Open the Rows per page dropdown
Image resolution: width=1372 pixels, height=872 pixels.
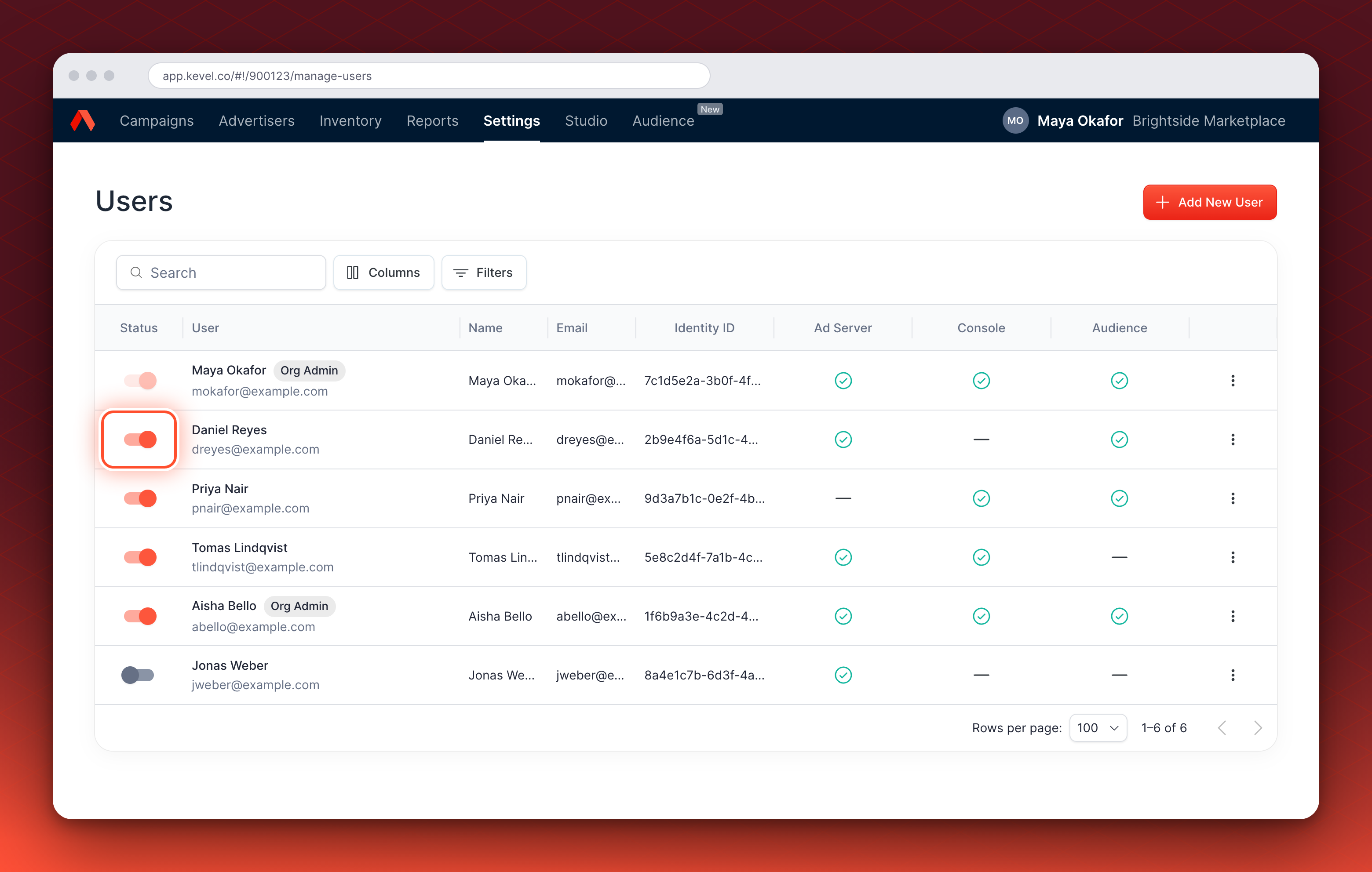point(1098,728)
